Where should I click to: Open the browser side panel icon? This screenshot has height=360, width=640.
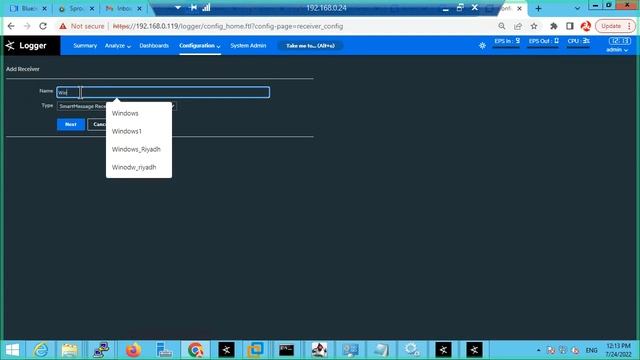click(570, 26)
